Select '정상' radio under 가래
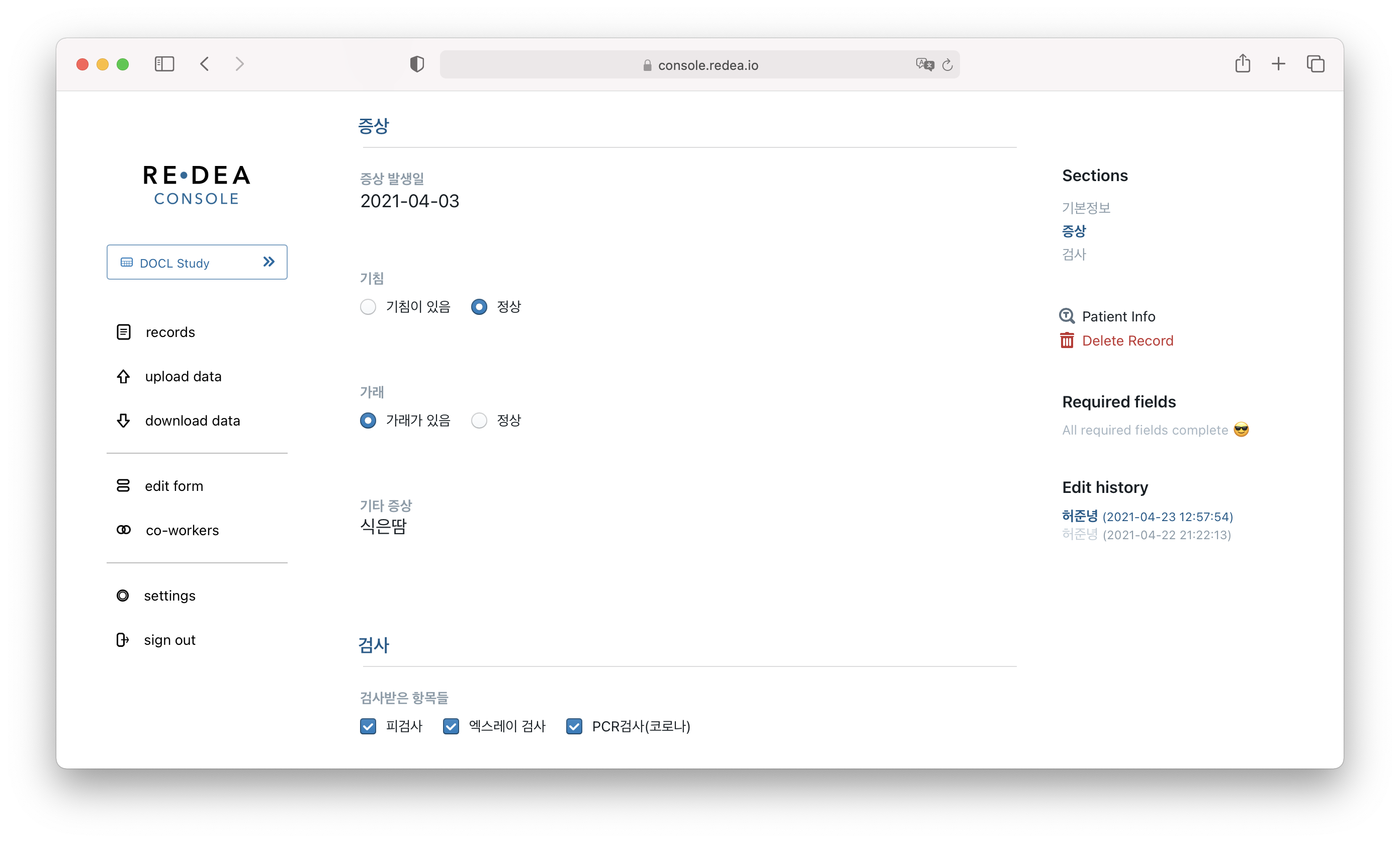 pyautogui.click(x=479, y=421)
